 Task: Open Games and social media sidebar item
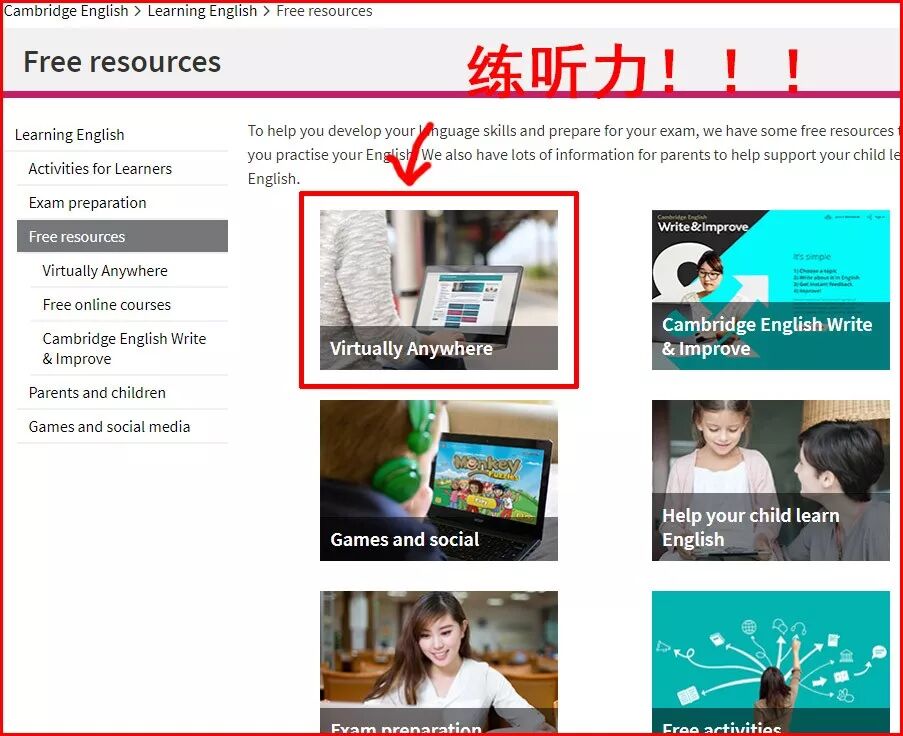pyautogui.click(x=109, y=427)
